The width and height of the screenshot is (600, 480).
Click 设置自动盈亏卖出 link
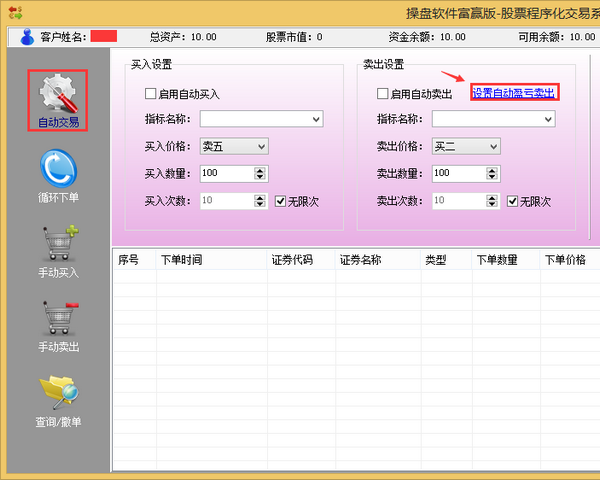pyautogui.click(x=513, y=93)
